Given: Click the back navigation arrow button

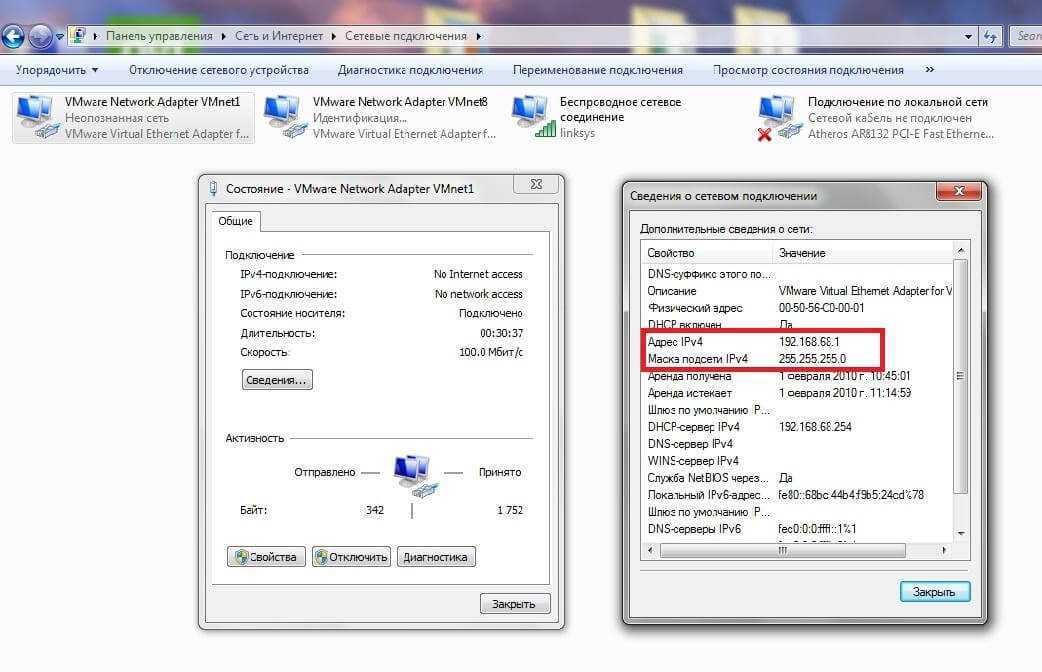Looking at the screenshot, I should click(12, 37).
